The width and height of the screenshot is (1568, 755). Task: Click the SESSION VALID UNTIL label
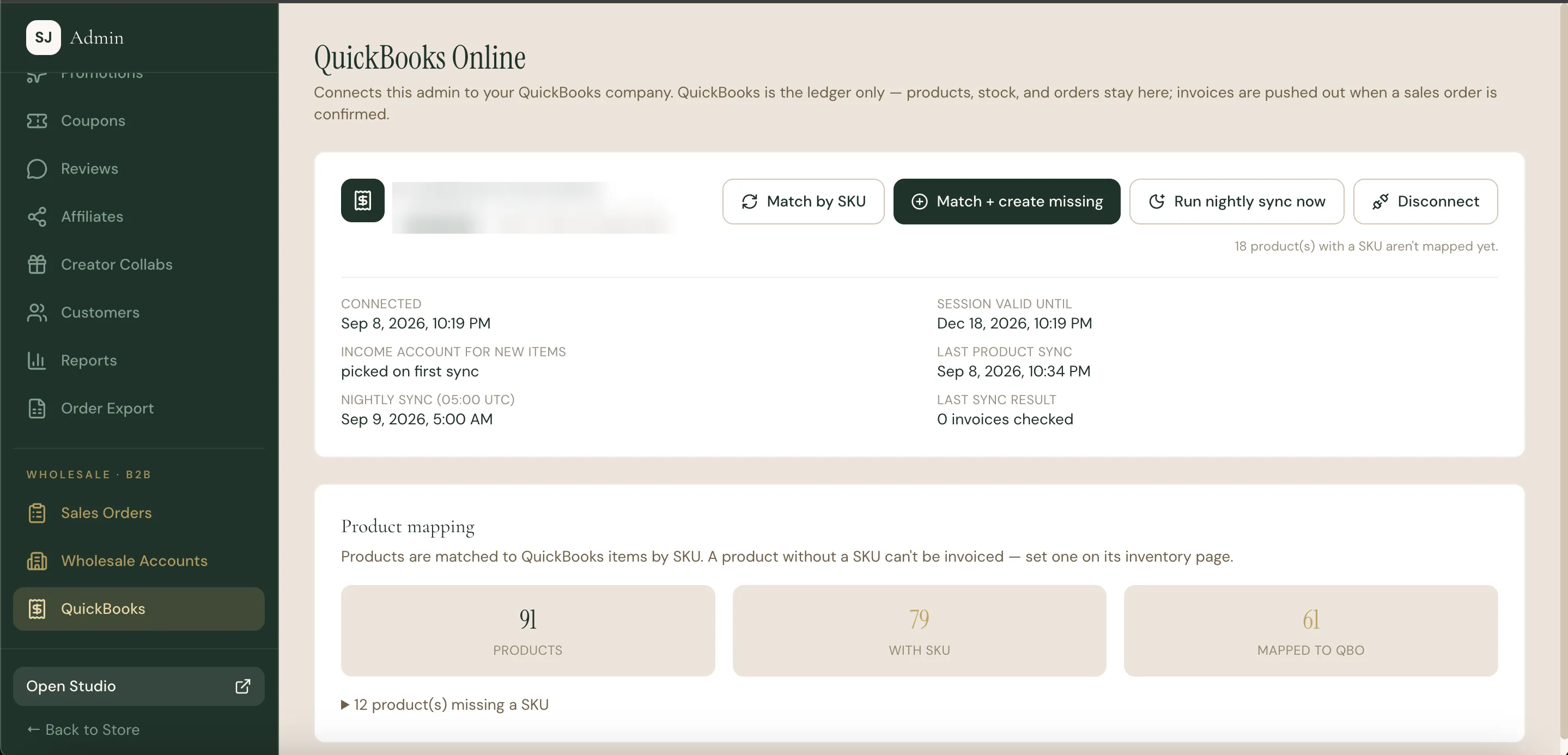1004,303
